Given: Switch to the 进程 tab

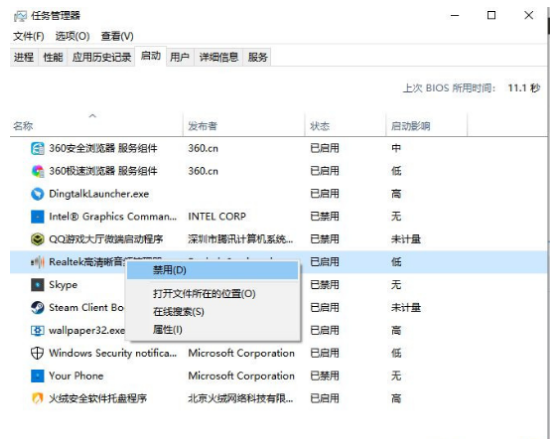Looking at the screenshot, I should [24, 57].
